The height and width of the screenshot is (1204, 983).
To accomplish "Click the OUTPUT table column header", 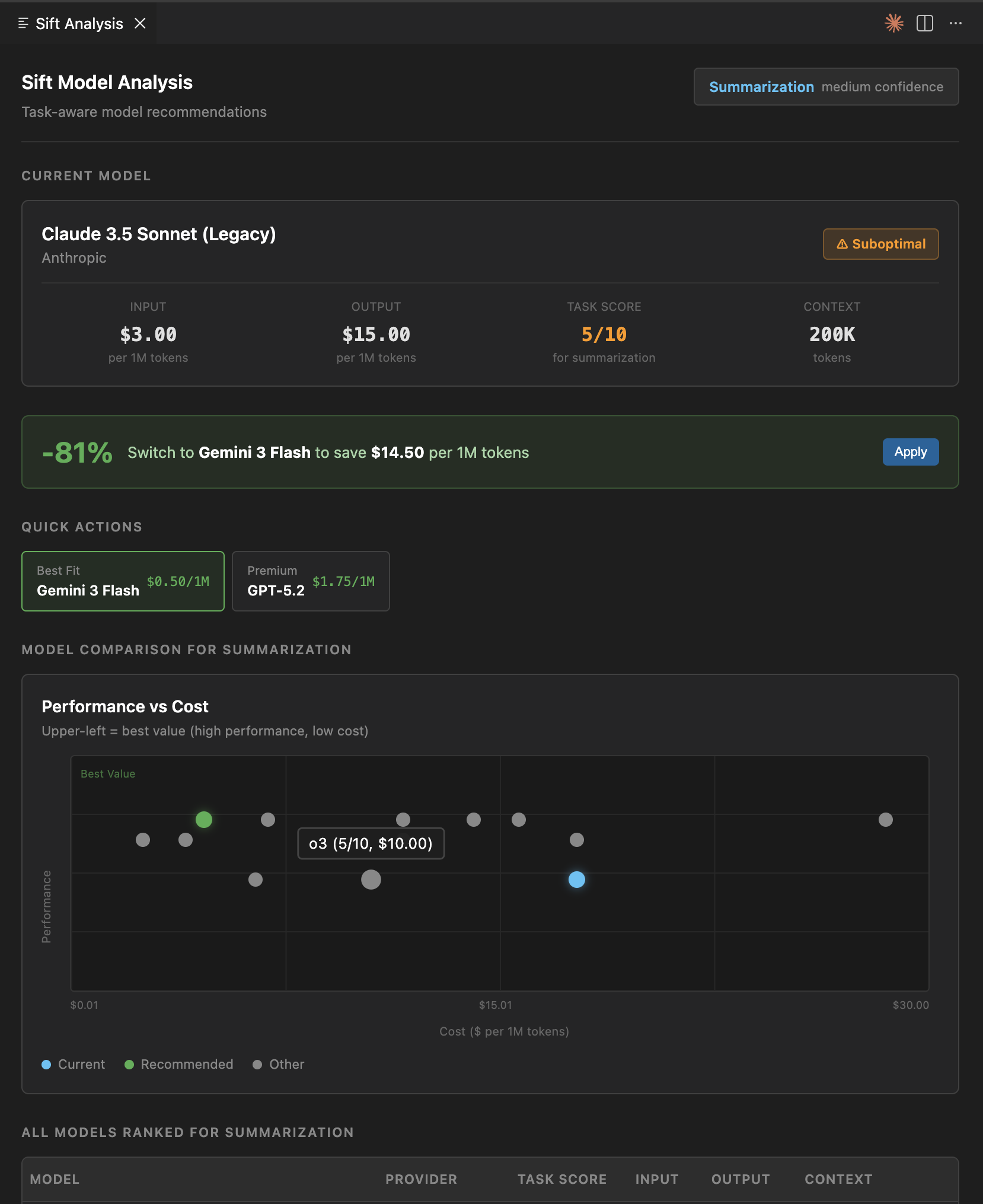I will pos(741,1179).
